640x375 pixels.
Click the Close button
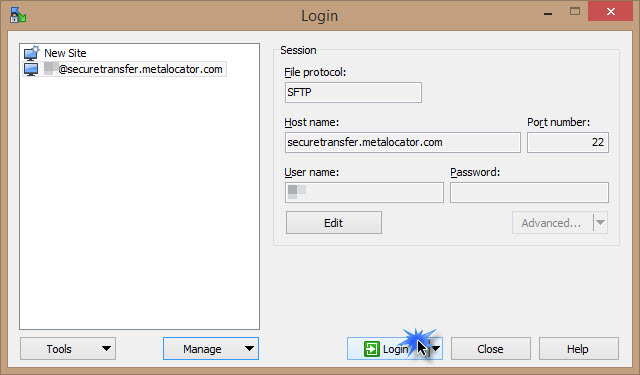[491, 349]
